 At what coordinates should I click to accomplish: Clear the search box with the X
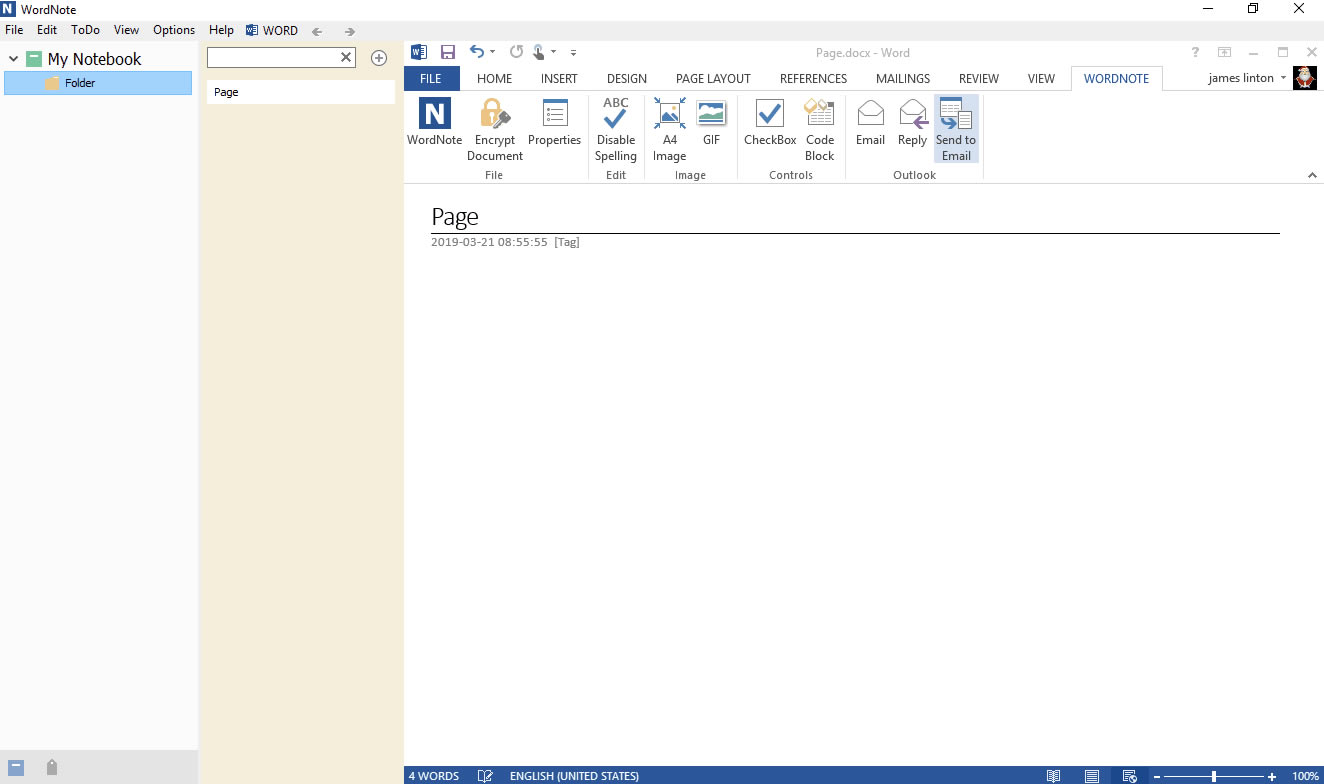coord(345,57)
